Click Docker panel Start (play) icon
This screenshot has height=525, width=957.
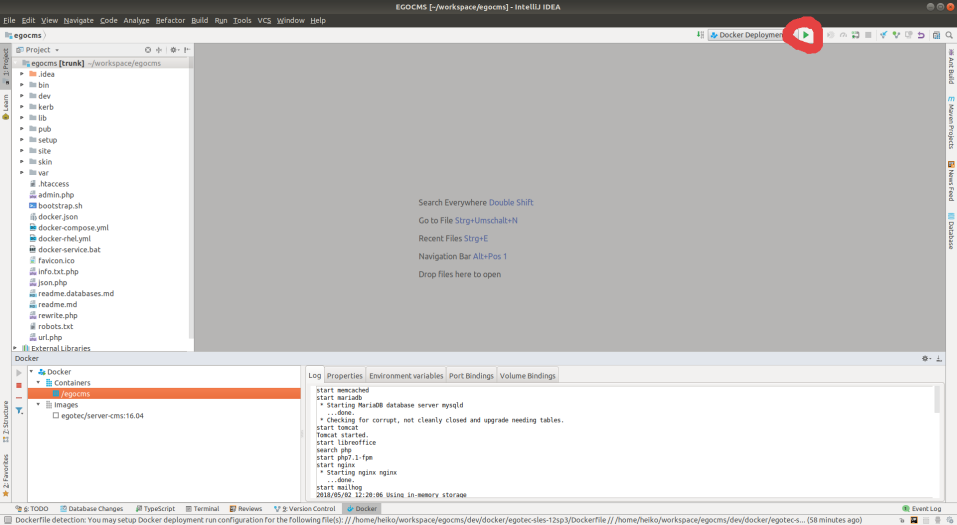(19, 372)
